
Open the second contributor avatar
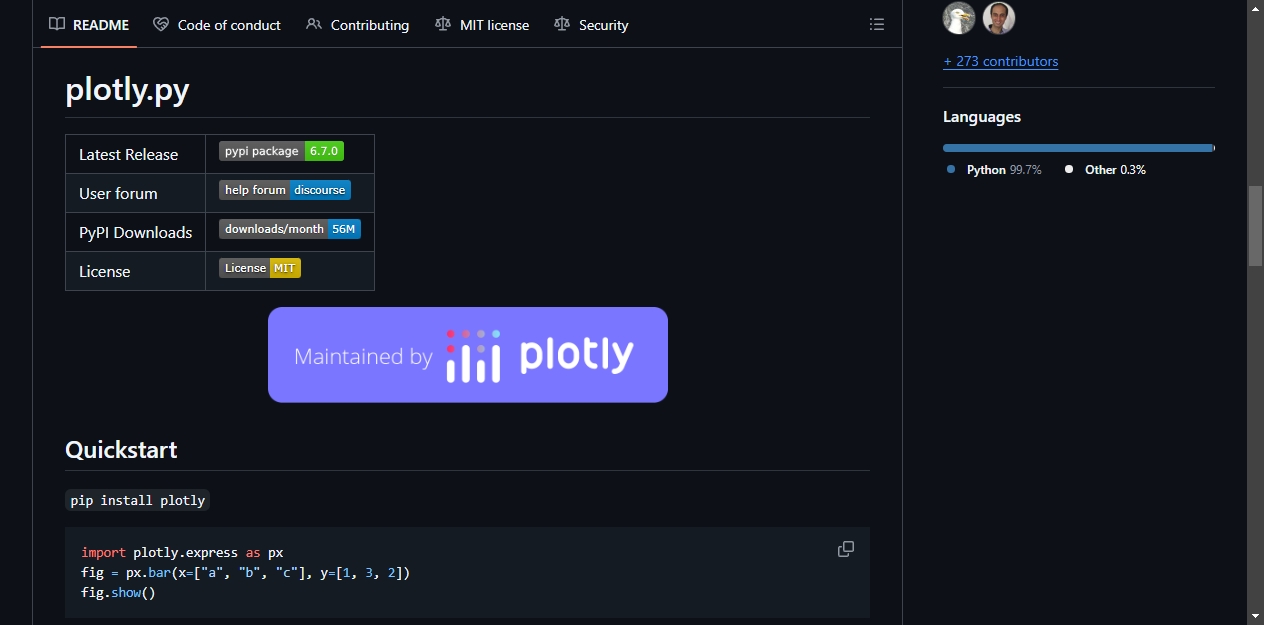coord(999,18)
